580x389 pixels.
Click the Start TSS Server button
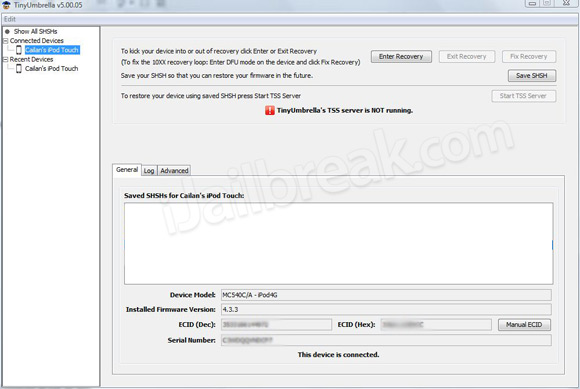coord(523,96)
